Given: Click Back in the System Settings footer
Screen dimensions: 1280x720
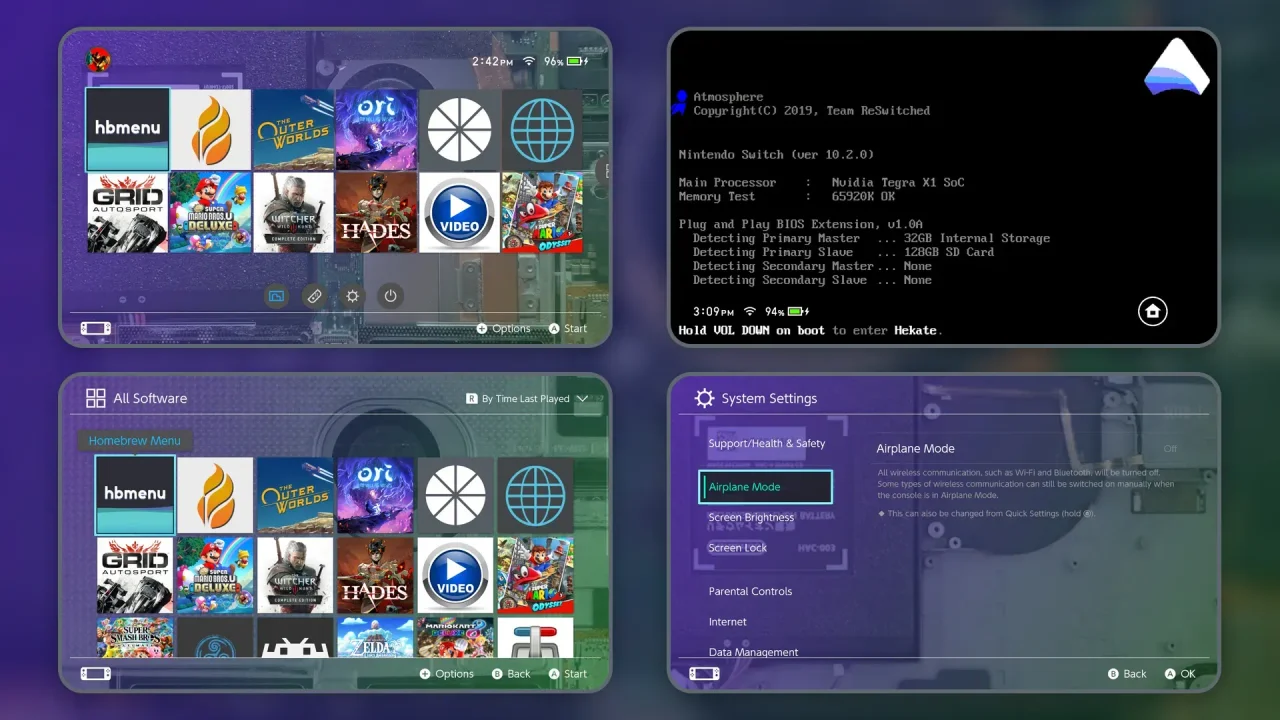Looking at the screenshot, I should click(x=1127, y=674).
